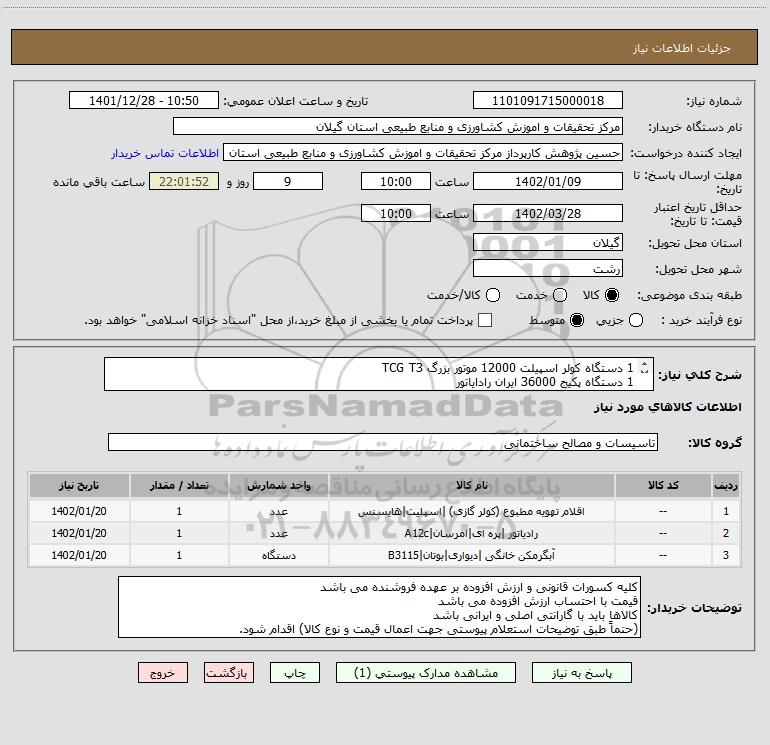Open 'مشاهده مدارک پیوستی (1)' attachments

pyautogui.click(x=426, y=672)
